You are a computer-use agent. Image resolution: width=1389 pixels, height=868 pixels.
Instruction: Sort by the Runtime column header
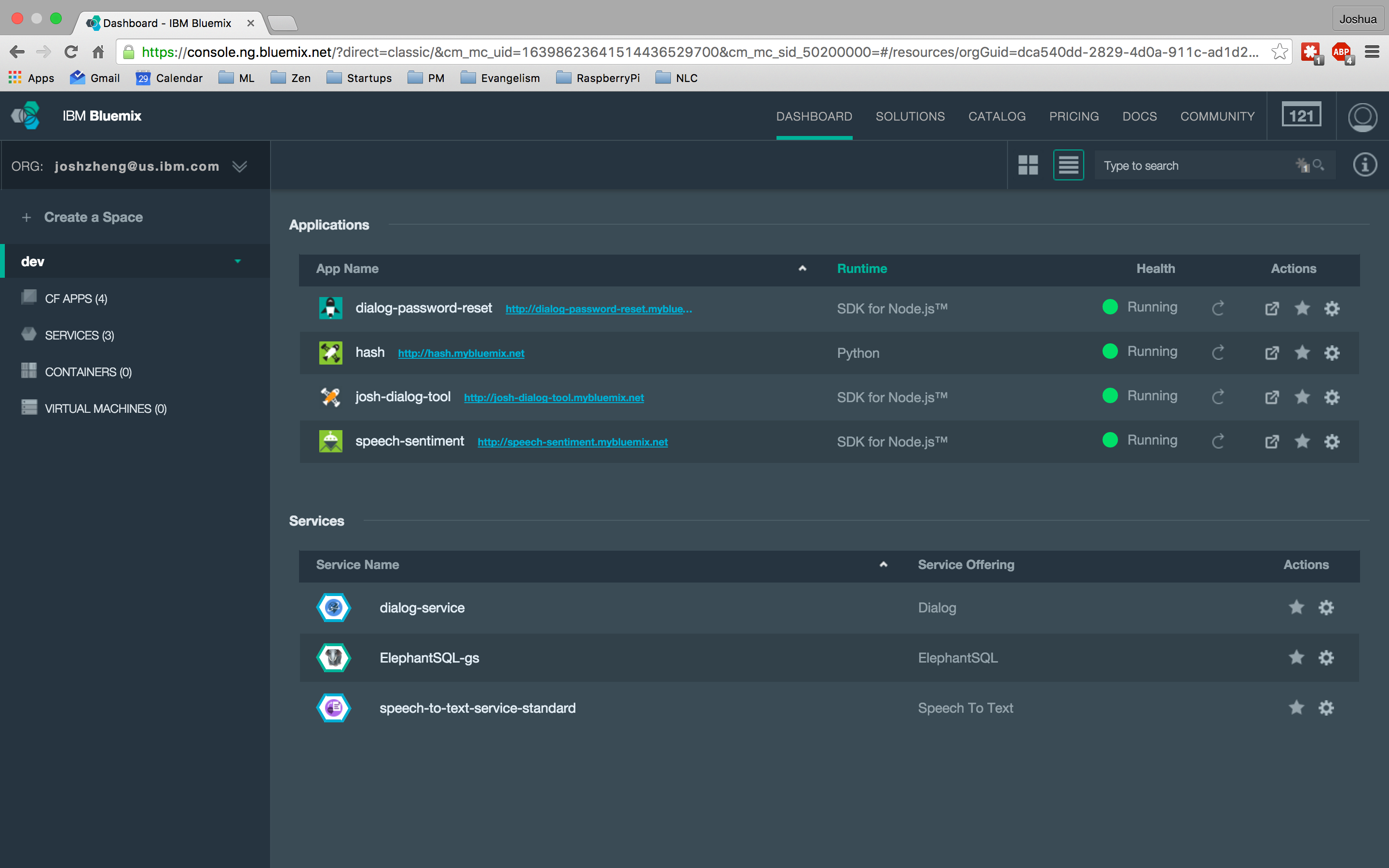pos(861,268)
